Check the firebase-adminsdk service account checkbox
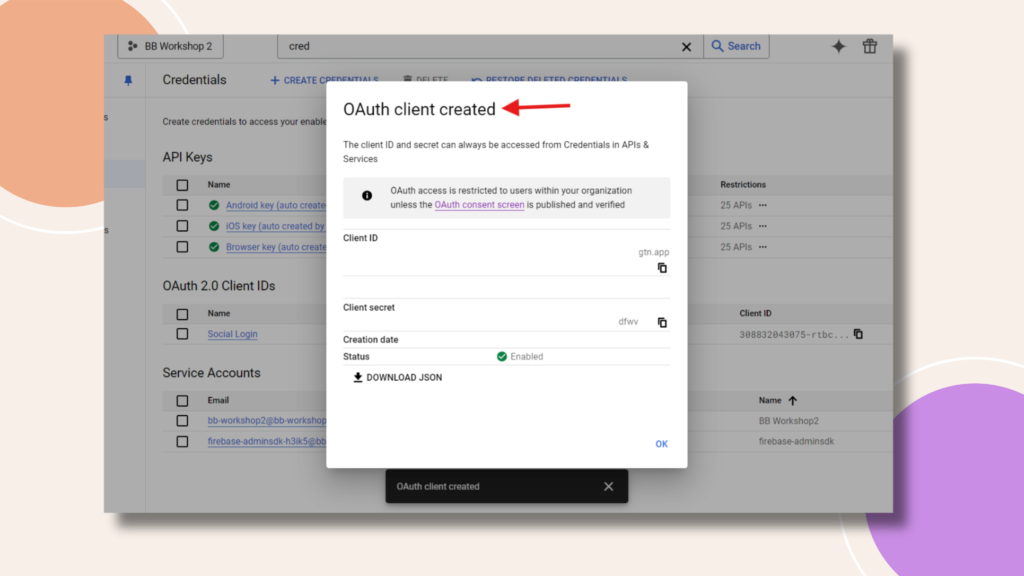The image size is (1024, 576). (x=182, y=442)
